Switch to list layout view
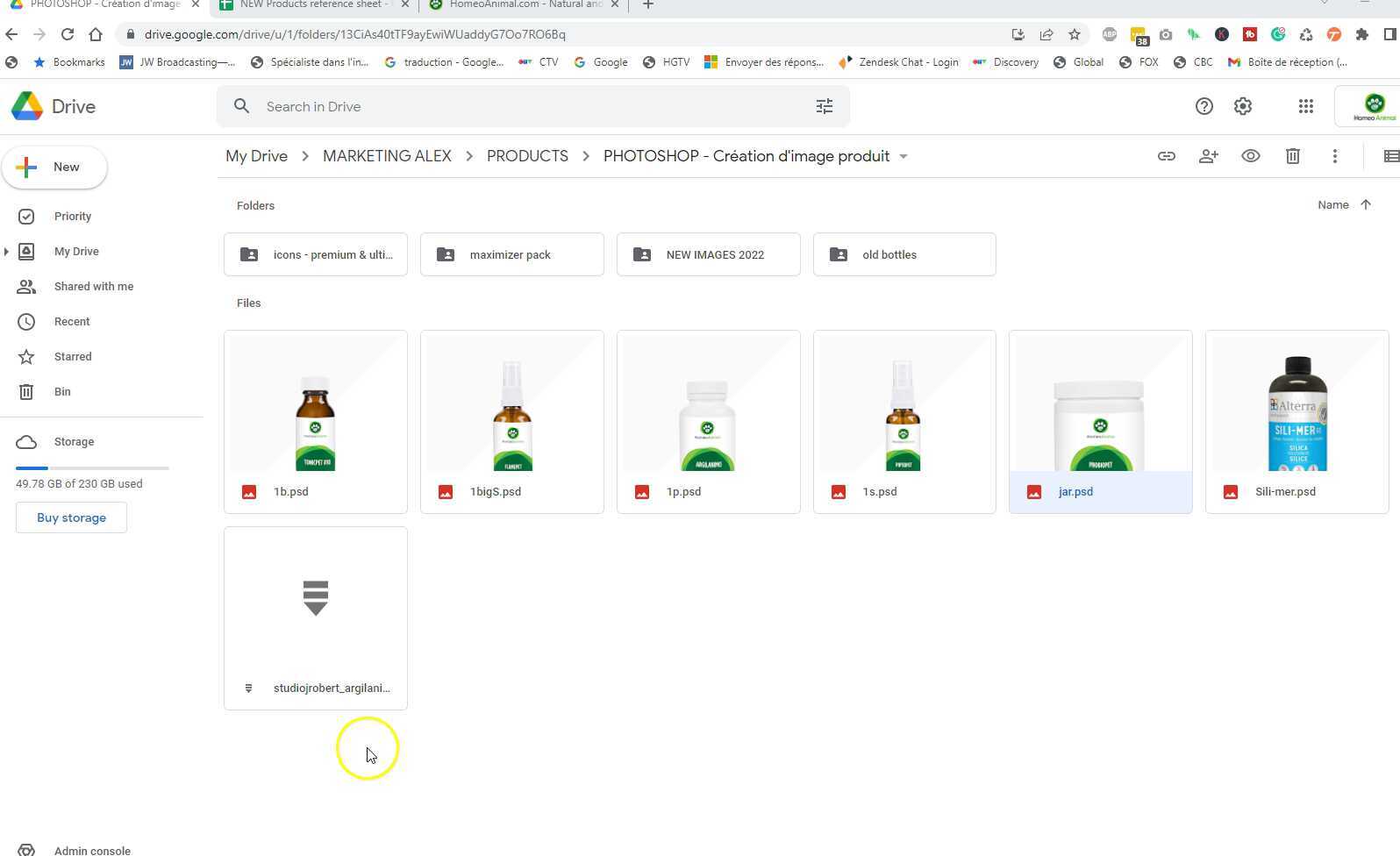The width and height of the screenshot is (1400, 856). coord(1390,156)
